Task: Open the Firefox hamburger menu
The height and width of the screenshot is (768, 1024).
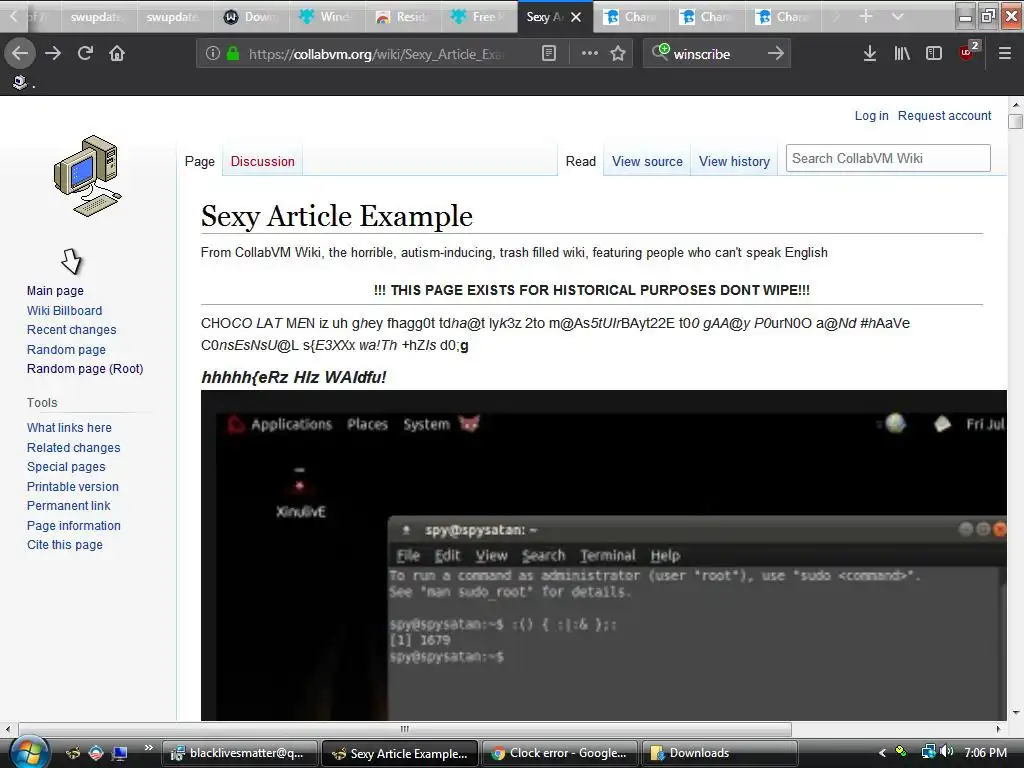Action: click(x=1004, y=54)
